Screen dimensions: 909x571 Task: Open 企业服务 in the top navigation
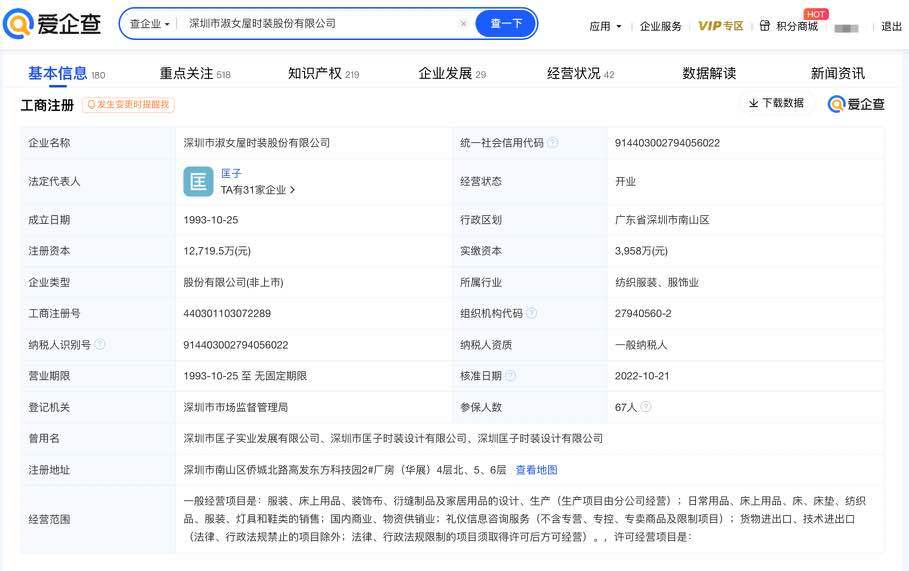660,26
